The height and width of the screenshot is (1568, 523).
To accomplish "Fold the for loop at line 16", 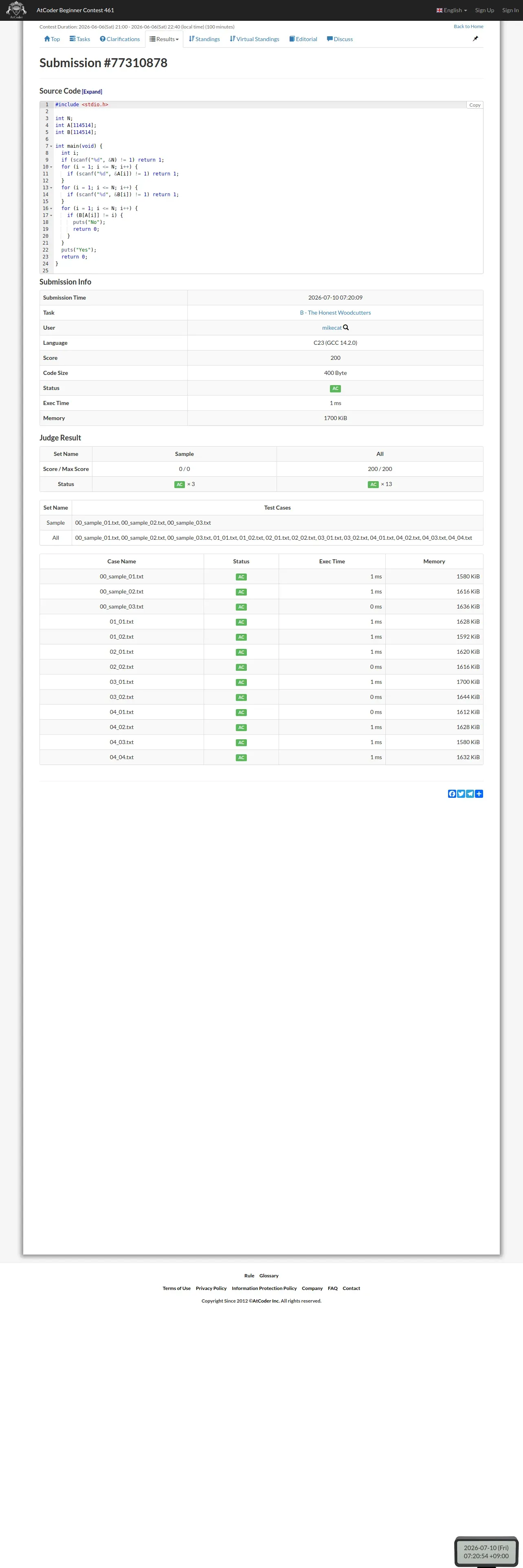I will (51, 208).
